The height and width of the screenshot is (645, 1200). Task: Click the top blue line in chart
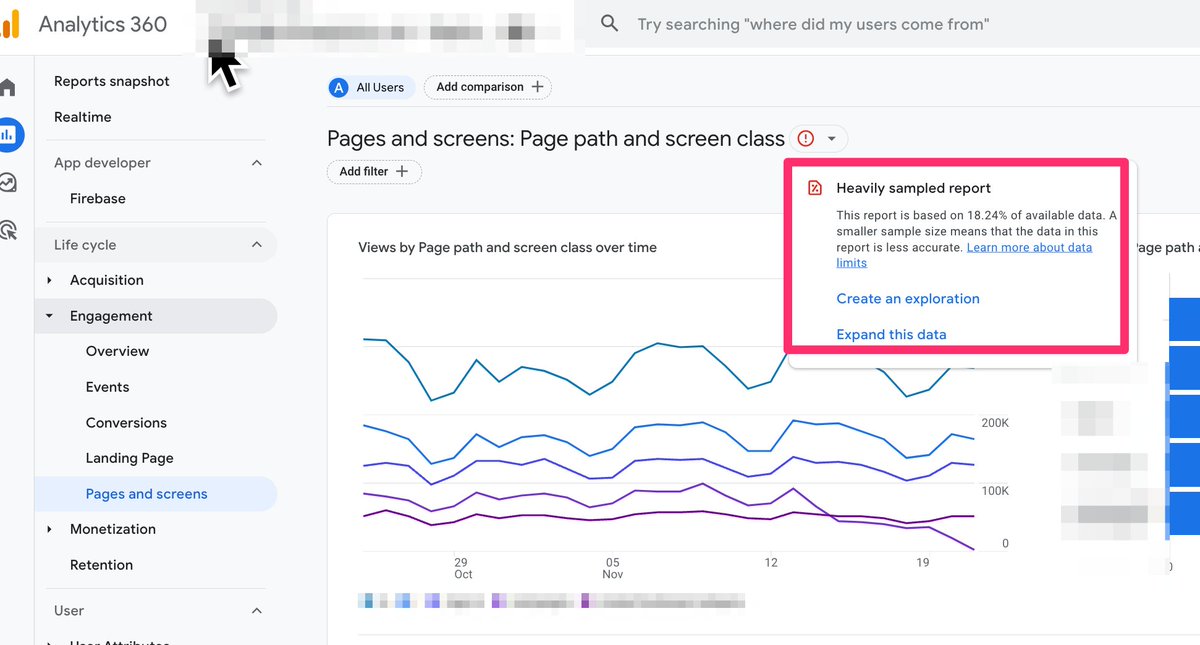click(x=658, y=344)
